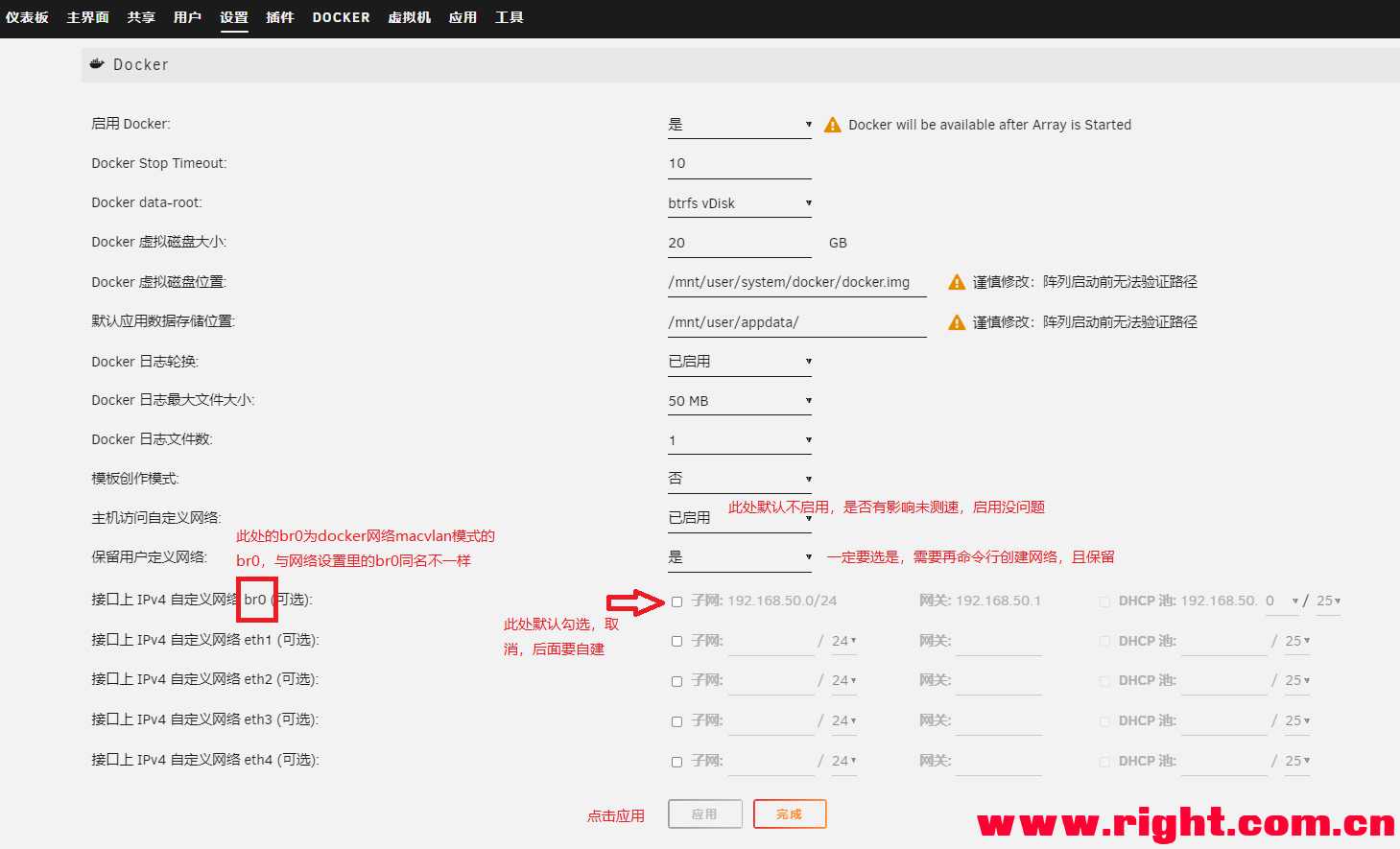Image resolution: width=1400 pixels, height=849 pixels.
Task: Open the 共享 menu
Action: [141, 17]
